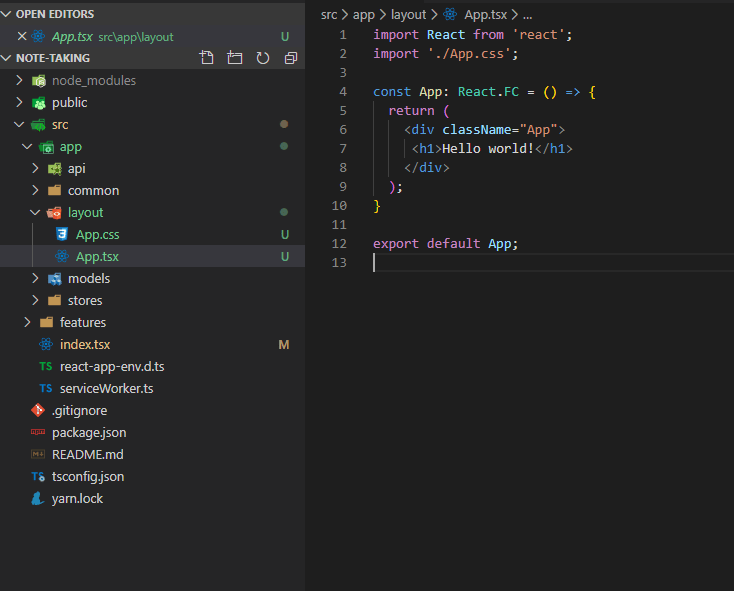Expand the features folder chevron
The width and height of the screenshot is (734, 591).
27,322
